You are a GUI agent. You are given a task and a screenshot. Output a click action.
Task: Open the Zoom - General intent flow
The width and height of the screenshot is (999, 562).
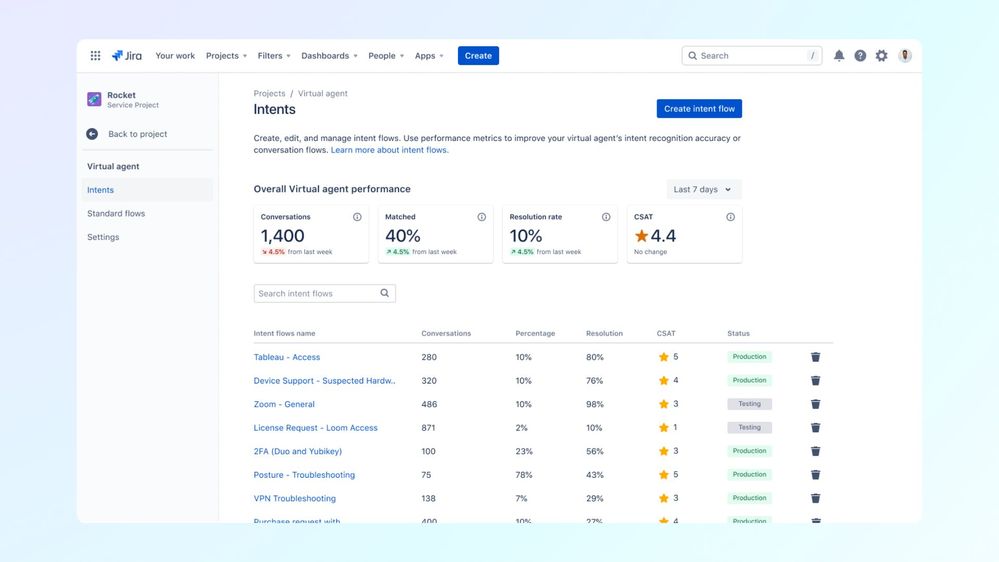pos(284,404)
